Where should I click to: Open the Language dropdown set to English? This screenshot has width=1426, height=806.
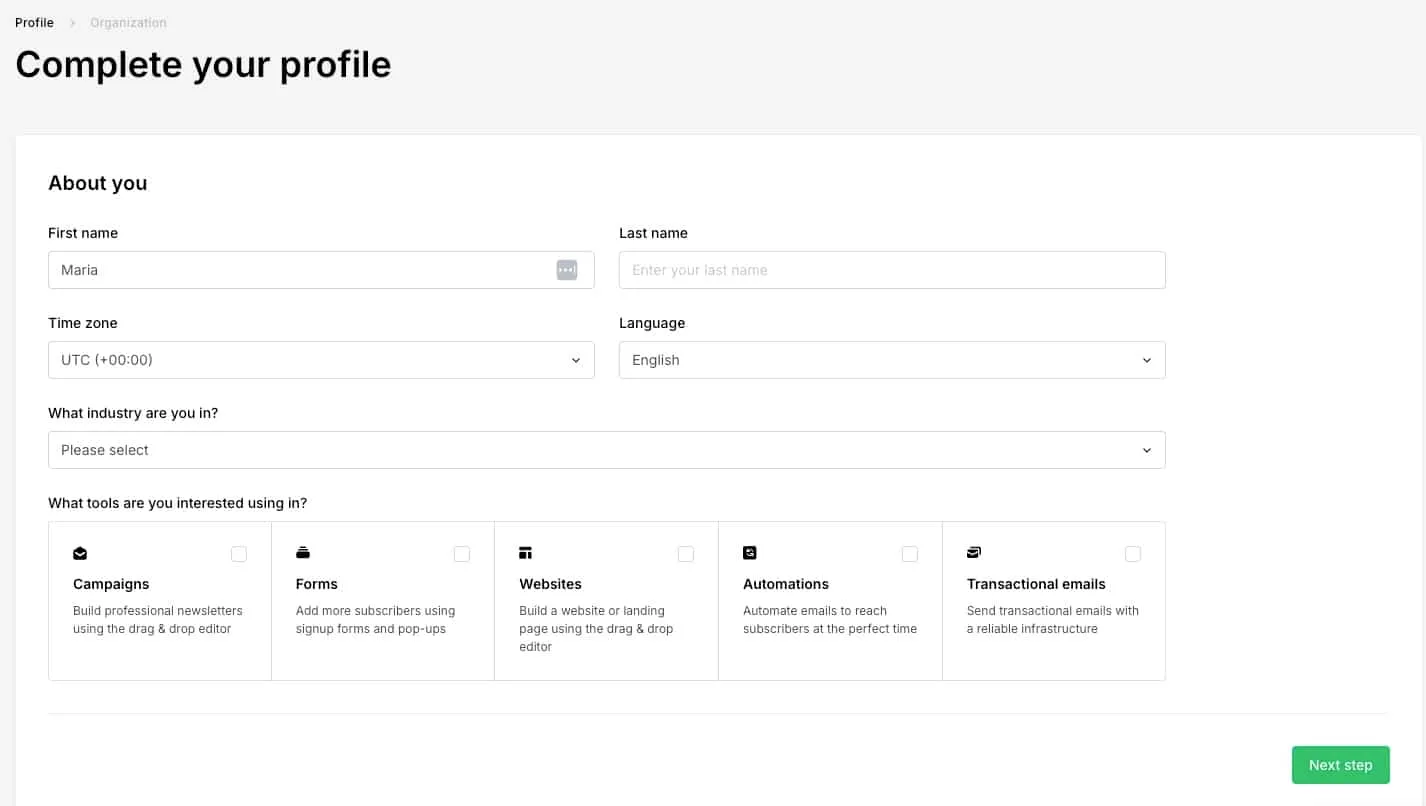coord(892,360)
